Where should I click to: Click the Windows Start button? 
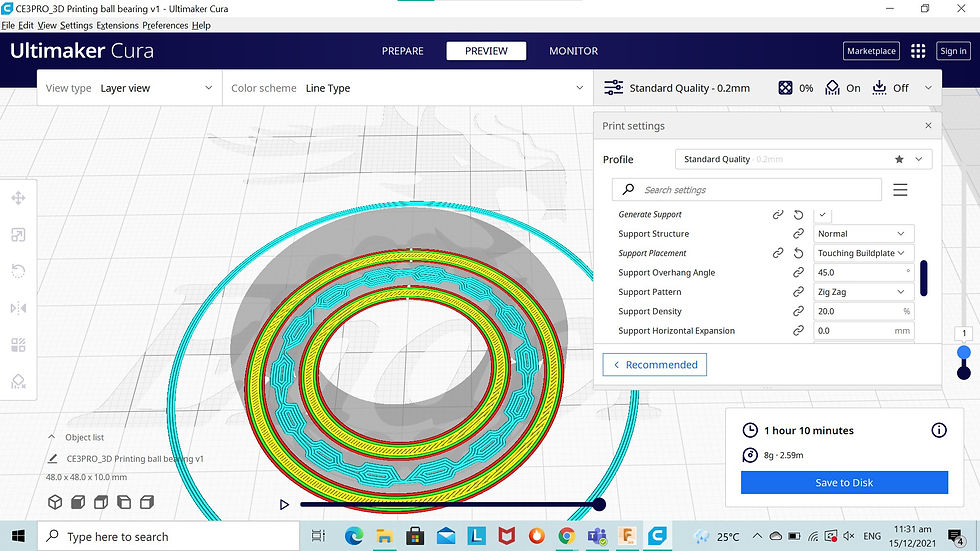(18, 536)
